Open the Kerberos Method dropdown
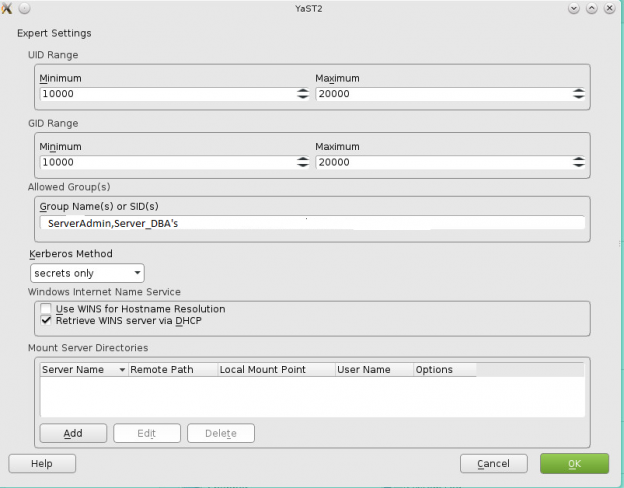This screenshot has height=488, width=624. [x=87, y=272]
